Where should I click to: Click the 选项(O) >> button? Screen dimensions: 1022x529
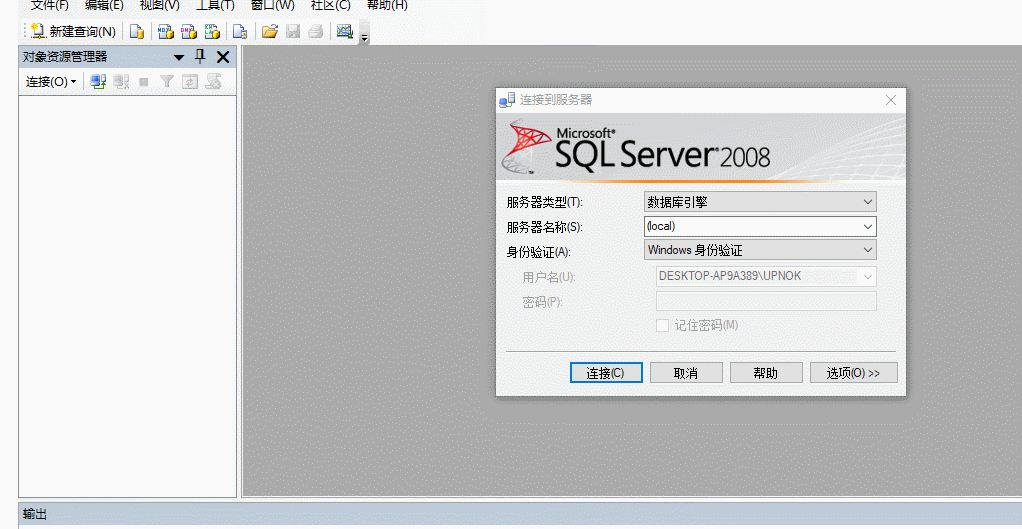coord(853,373)
